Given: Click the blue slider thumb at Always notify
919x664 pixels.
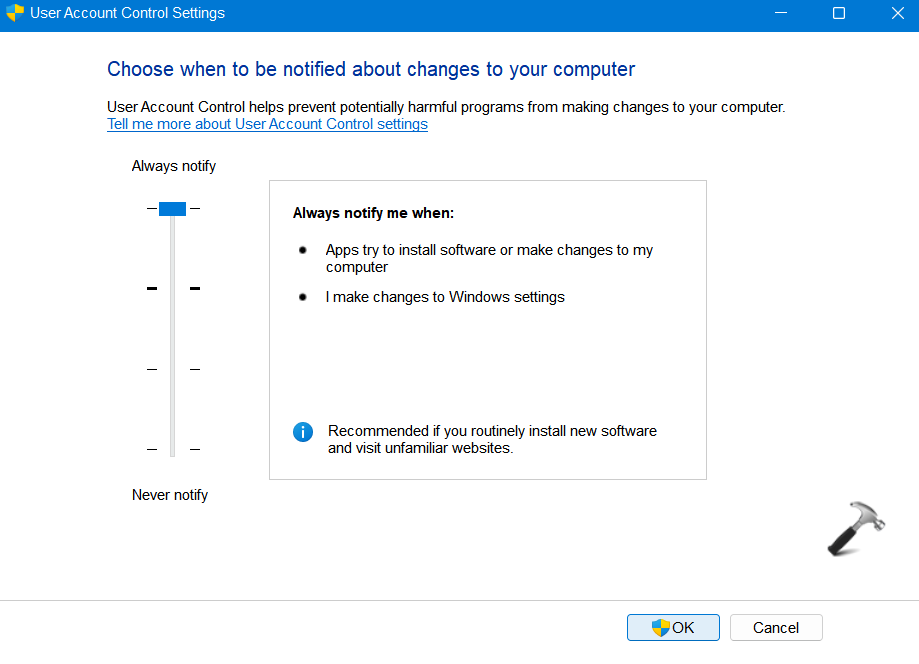Looking at the screenshot, I should point(172,209).
